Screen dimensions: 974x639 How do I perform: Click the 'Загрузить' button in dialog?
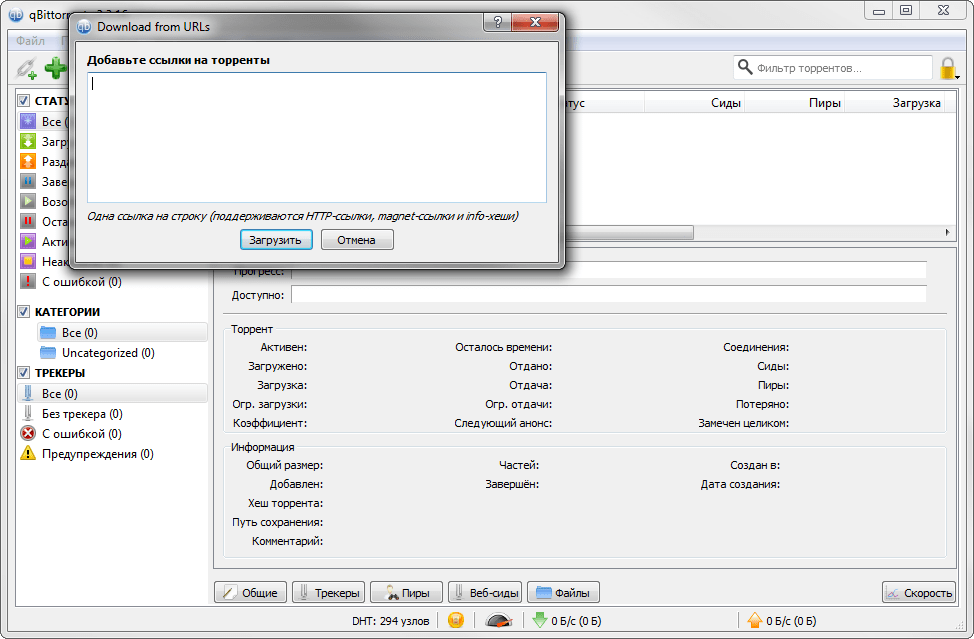tap(275, 240)
